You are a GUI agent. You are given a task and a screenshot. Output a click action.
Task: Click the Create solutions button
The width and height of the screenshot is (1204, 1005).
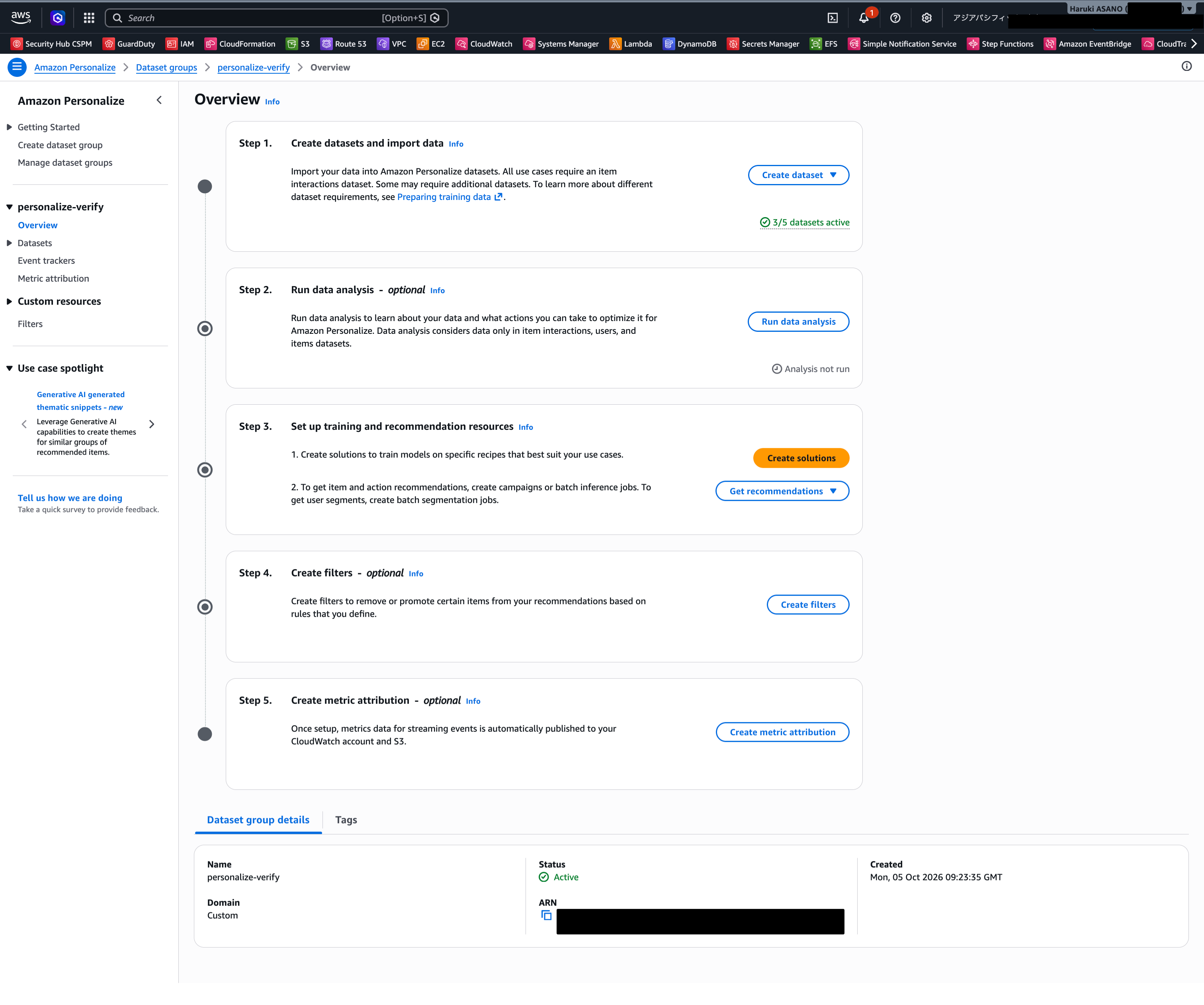[801, 458]
